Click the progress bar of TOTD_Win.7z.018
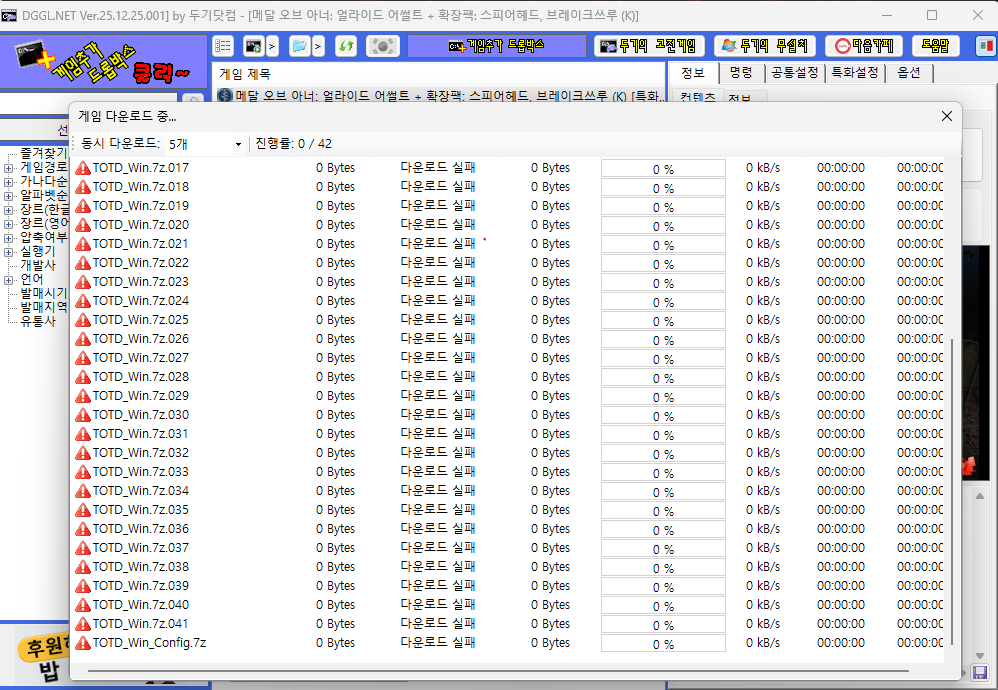This screenshot has height=690, width=998. tap(663, 188)
